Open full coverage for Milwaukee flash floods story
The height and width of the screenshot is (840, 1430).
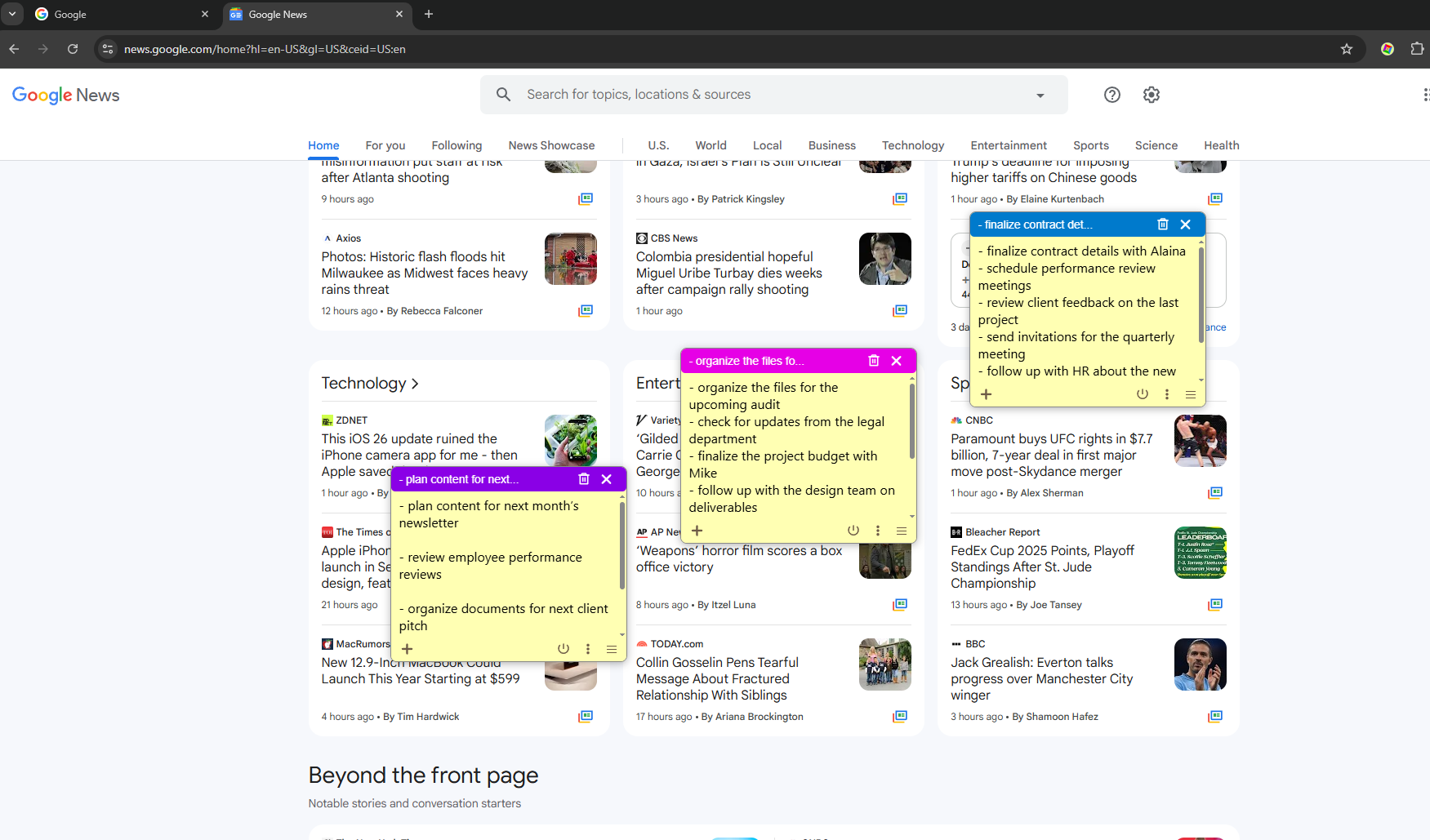click(586, 311)
